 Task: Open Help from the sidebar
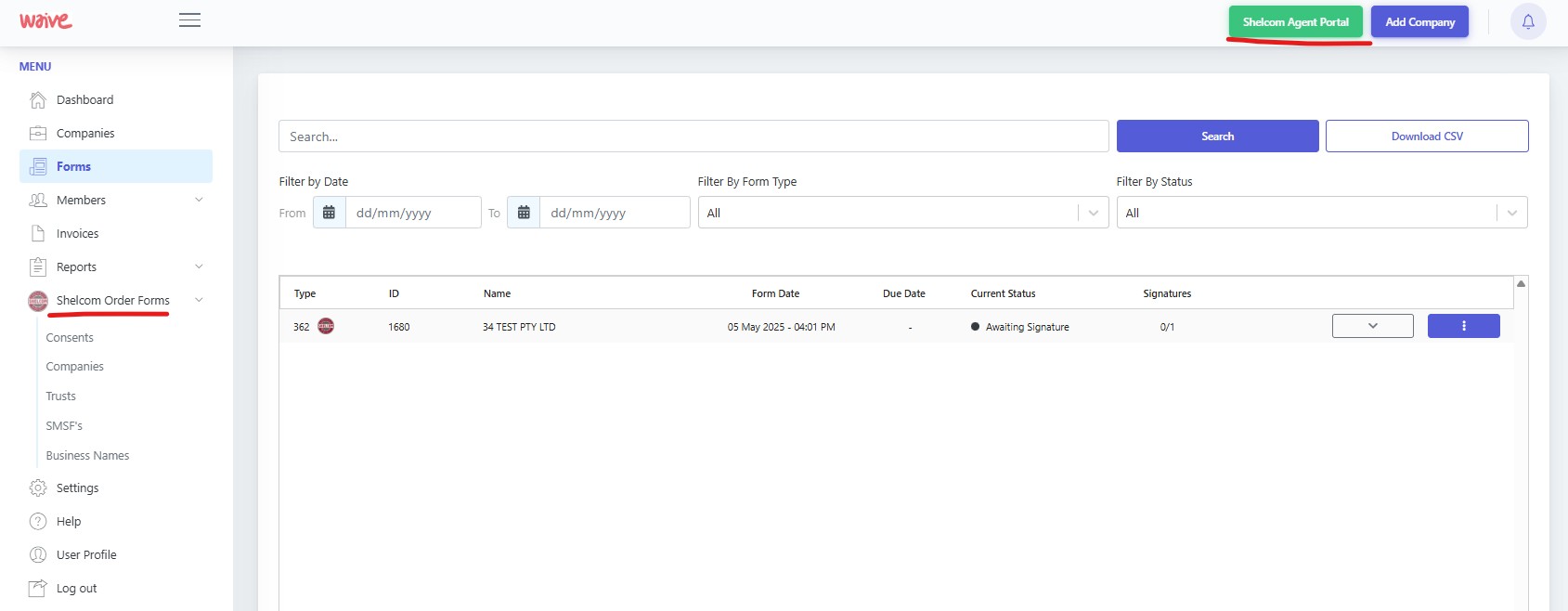click(69, 521)
